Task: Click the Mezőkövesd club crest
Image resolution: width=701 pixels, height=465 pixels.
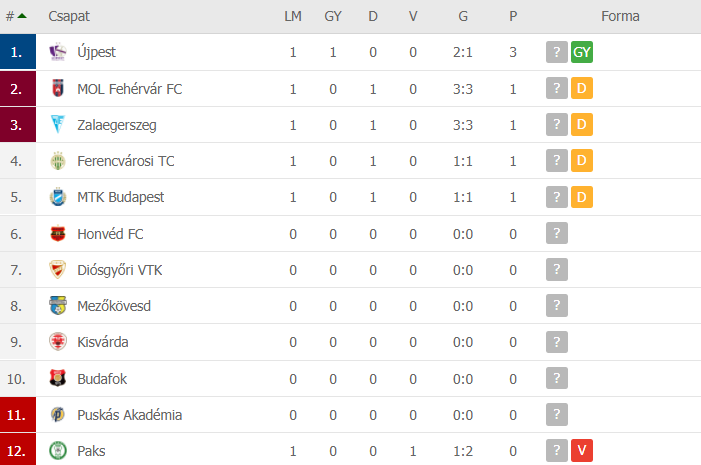Action: coord(58,306)
